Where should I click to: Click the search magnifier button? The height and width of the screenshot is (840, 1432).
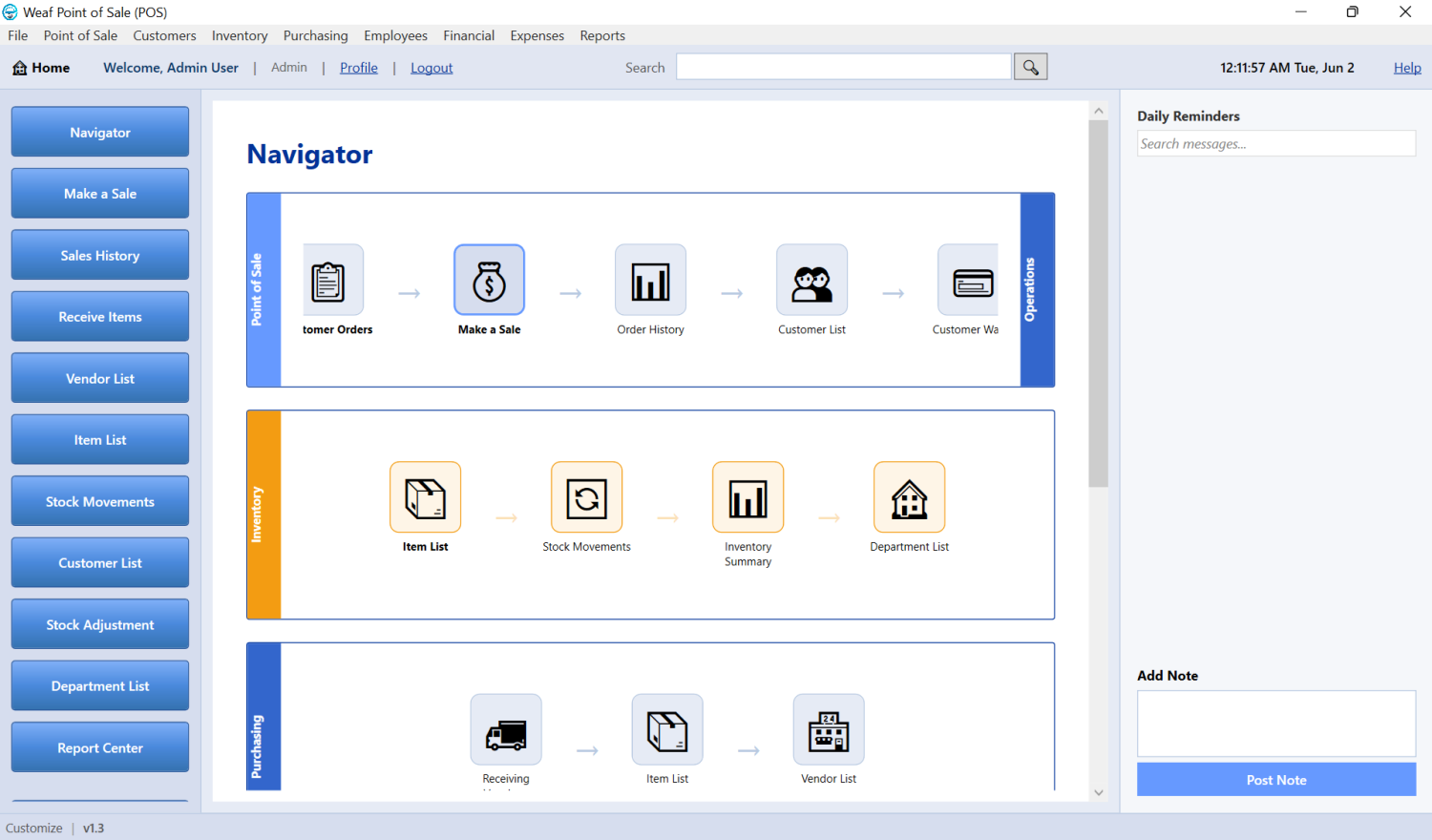1030,67
